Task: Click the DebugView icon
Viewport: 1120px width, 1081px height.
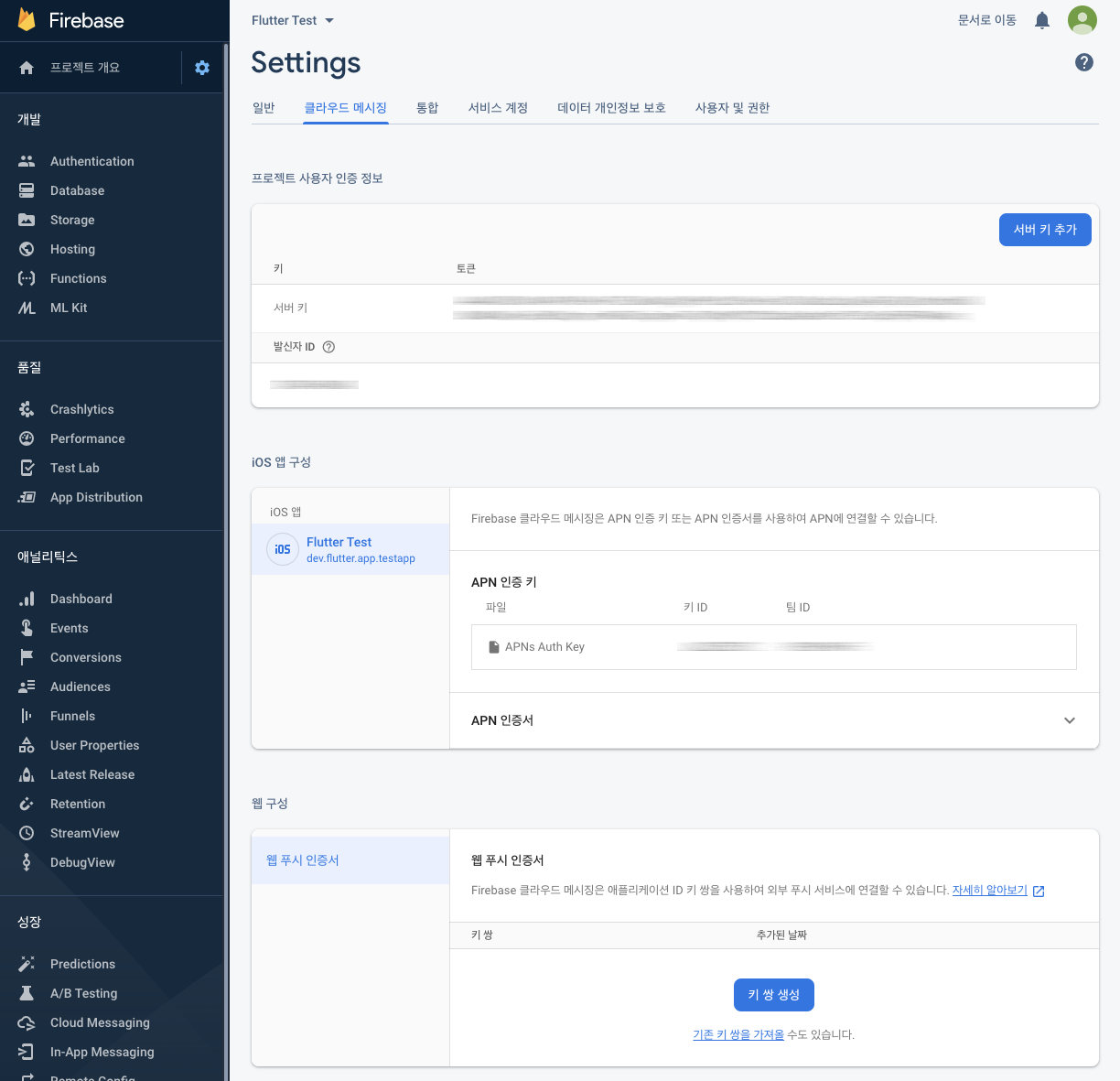Action: [27, 862]
